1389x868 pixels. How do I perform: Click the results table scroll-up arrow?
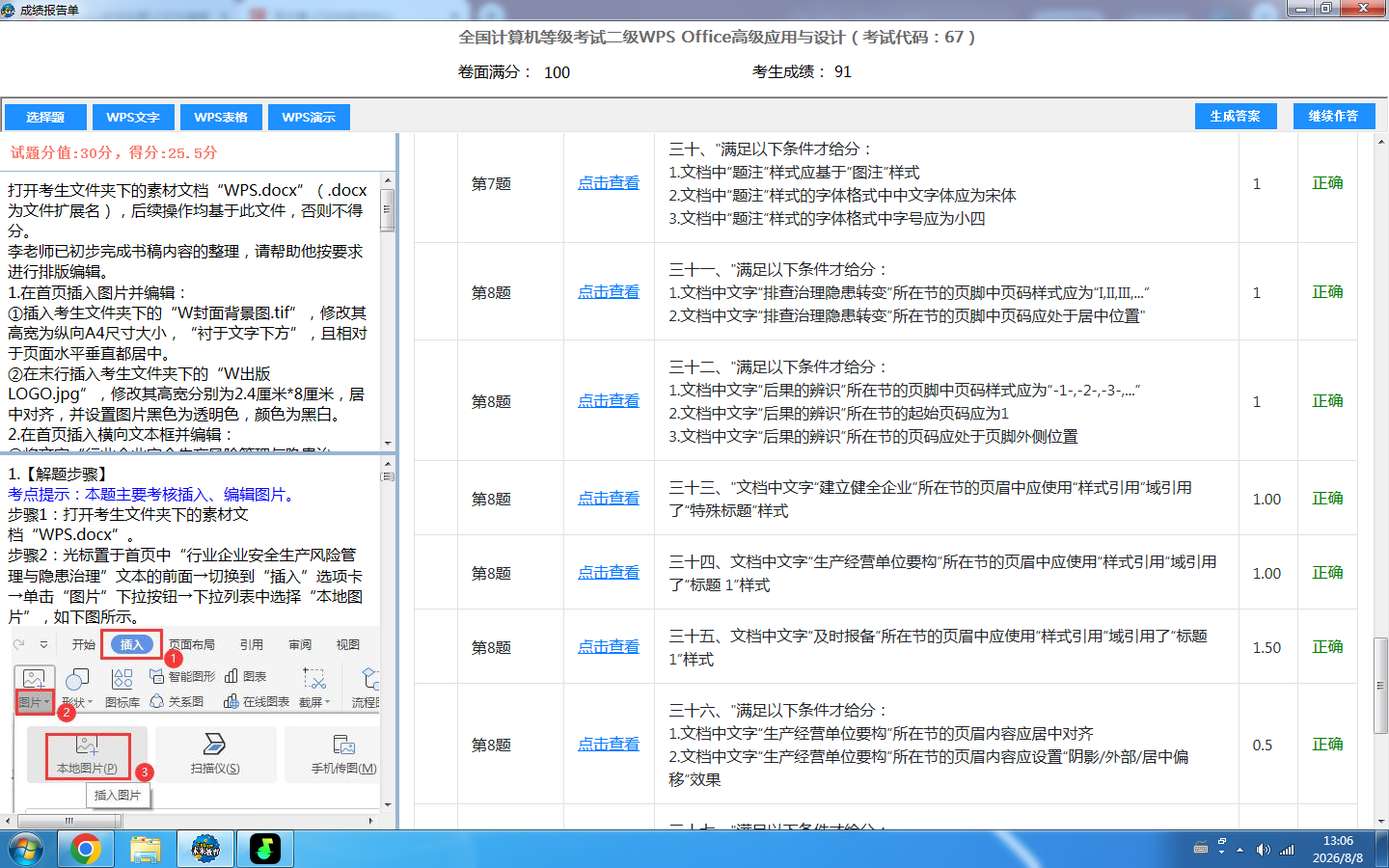[1381, 141]
